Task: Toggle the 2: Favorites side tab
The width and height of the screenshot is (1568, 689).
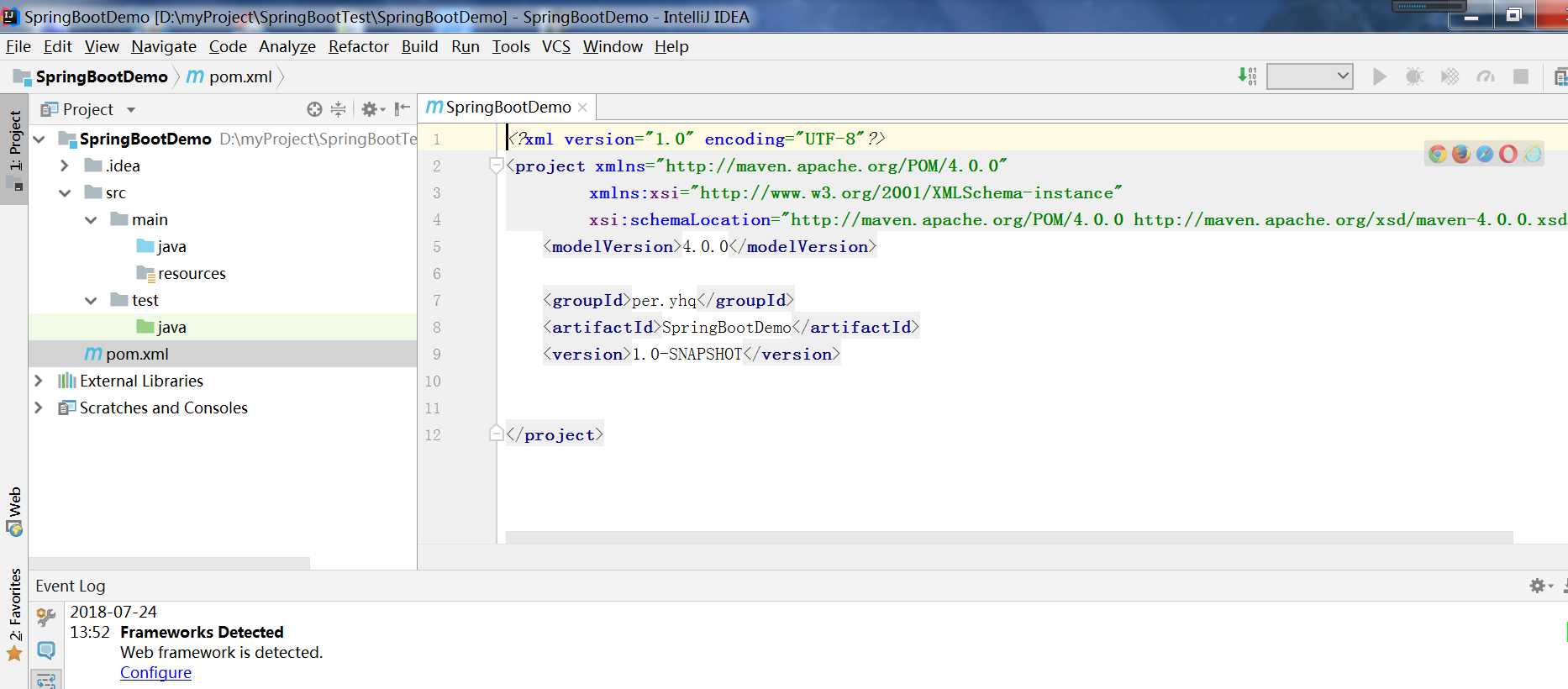Action: tap(14, 614)
